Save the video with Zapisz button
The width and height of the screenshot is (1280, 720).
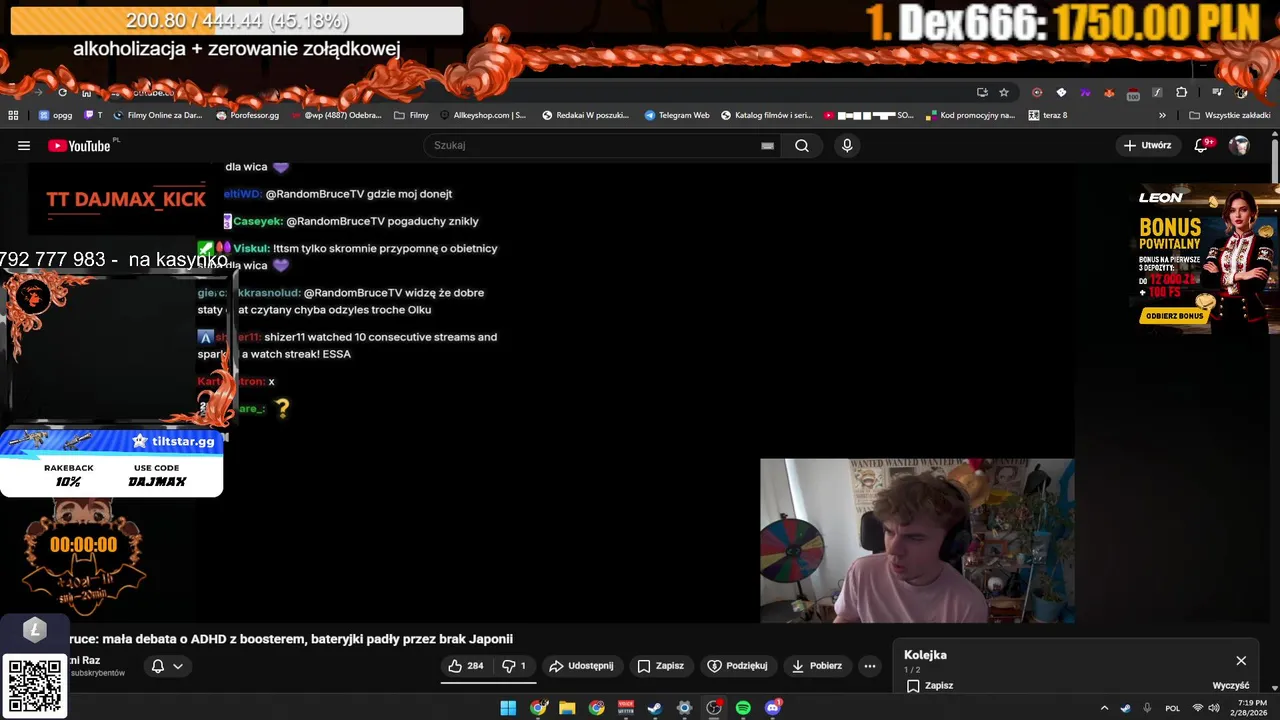click(x=661, y=666)
